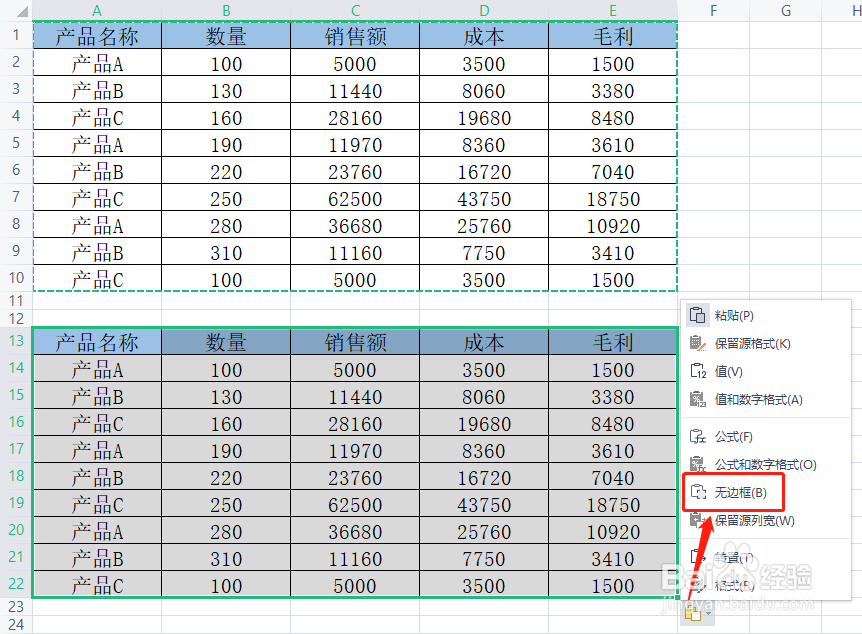Choose the 格式(R) menu entry

(735, 587)
